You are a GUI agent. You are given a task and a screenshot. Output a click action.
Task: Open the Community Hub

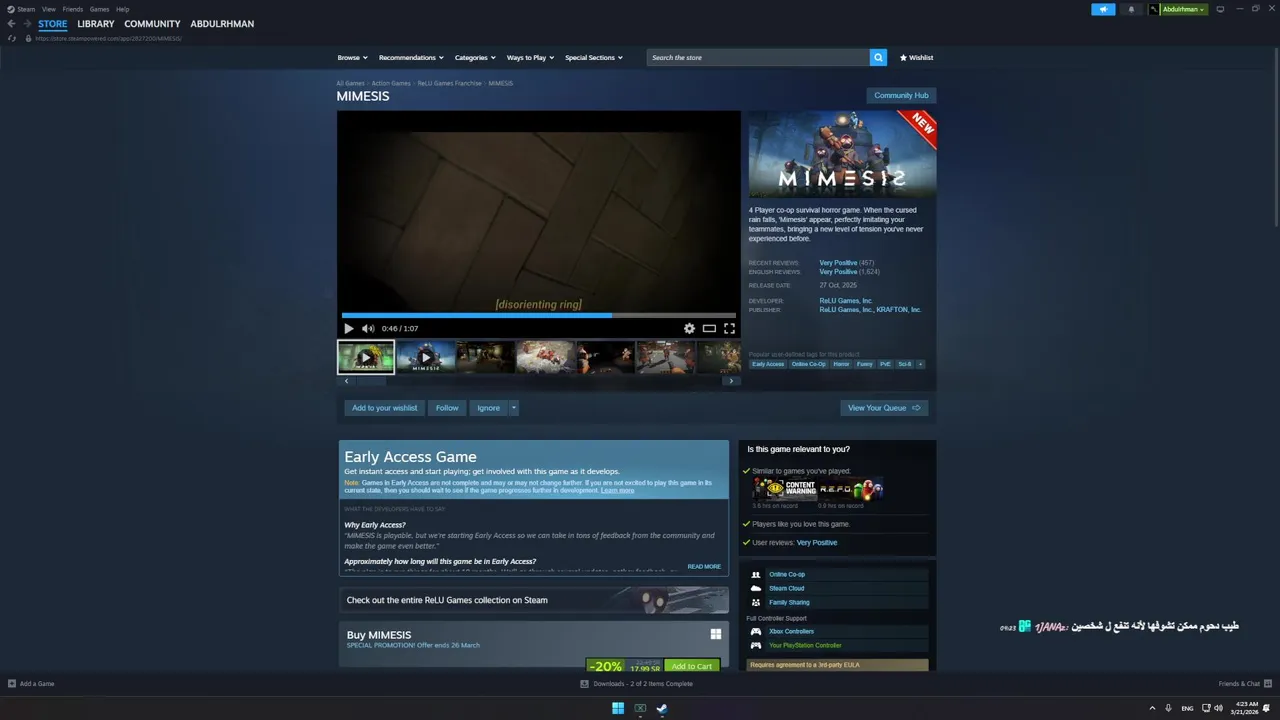point(901,95)
